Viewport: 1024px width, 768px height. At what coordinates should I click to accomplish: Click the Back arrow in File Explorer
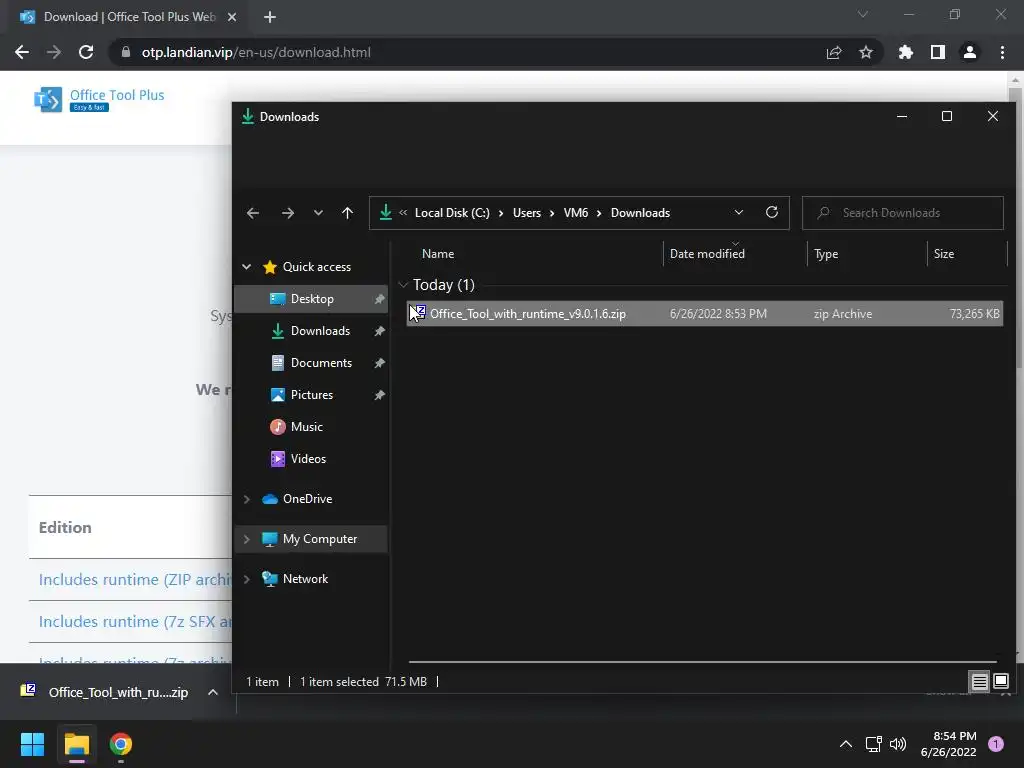point(253,213)
